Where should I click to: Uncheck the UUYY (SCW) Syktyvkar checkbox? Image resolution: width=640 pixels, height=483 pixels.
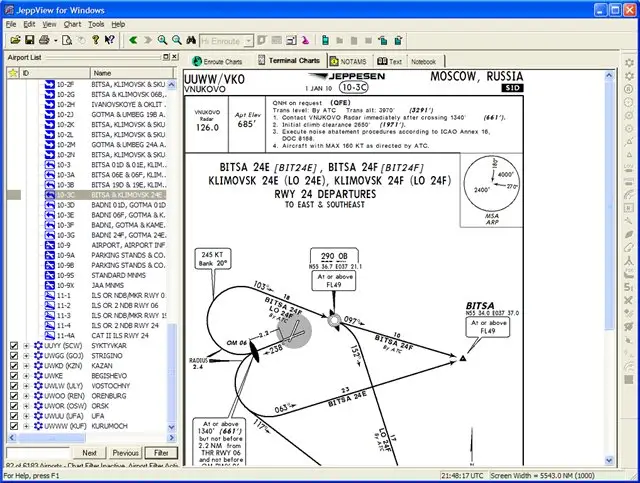(x=14, y=346)
